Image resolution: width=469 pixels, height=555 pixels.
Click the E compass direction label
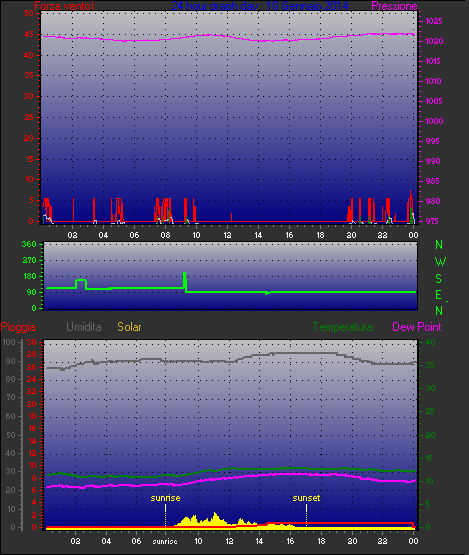pos(439,295)
